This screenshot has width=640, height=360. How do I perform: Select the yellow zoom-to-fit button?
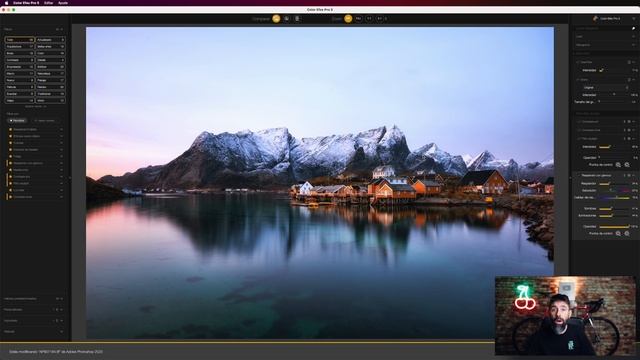(348, 19)
